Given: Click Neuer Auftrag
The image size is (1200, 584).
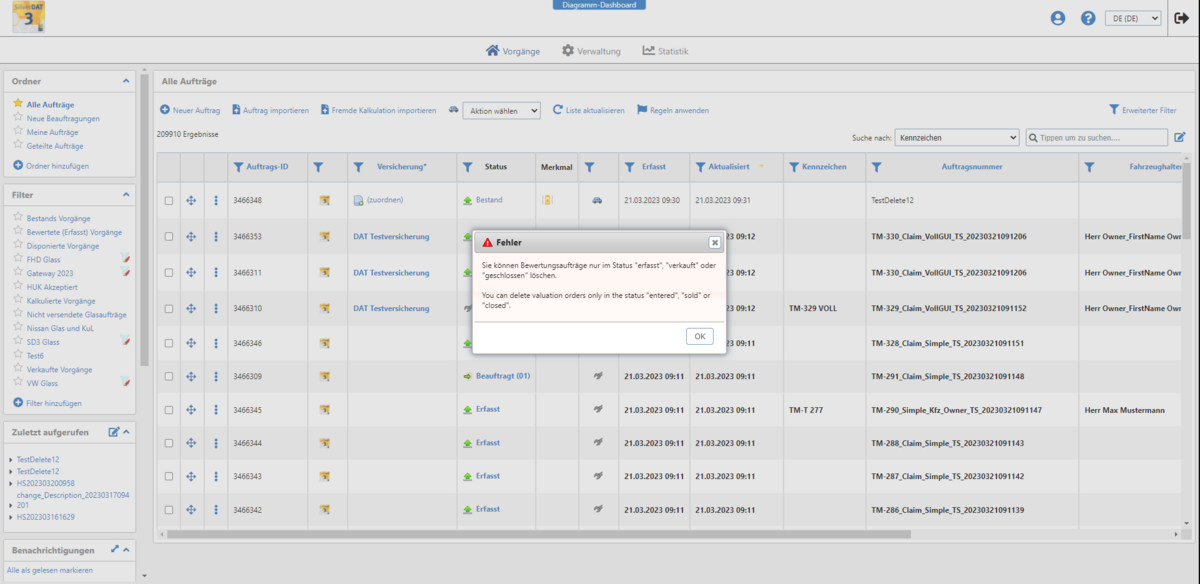Looking at the screenshot, I should click(190, 110).
